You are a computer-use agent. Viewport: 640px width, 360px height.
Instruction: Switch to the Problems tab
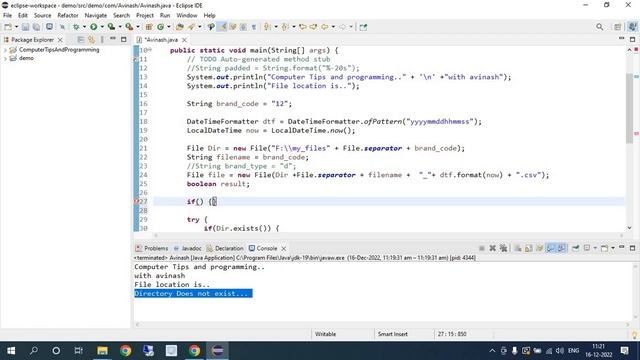click(151, 248)
